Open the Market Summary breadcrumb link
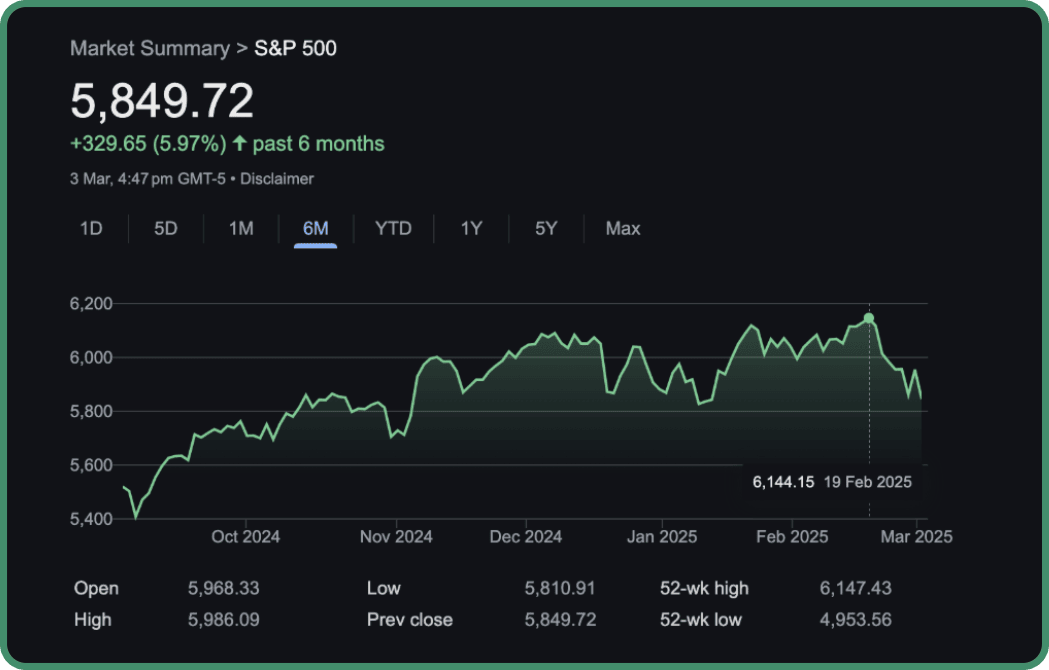Screen dimensions: 1049x670 point(150,48)
